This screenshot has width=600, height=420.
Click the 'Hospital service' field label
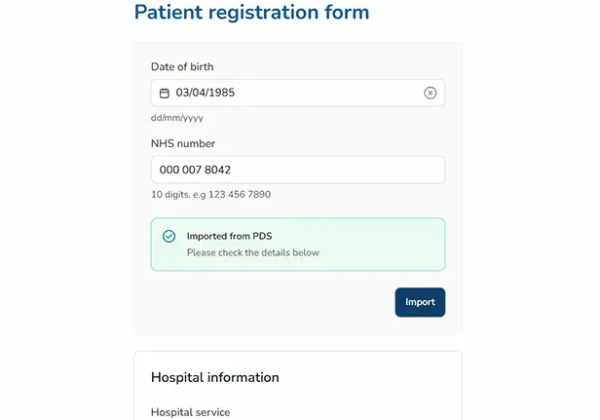190,411
